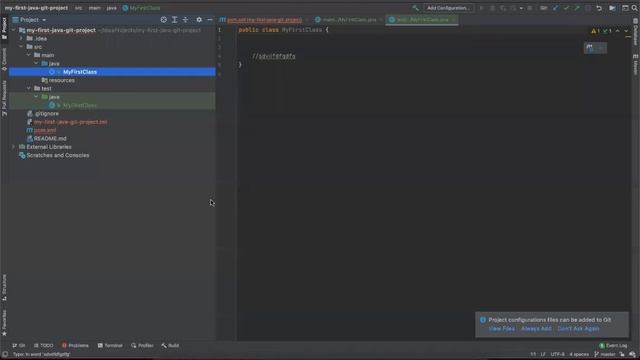Open the Project sidebar tool button
This screenshot has width=640, height=360.
point(4,28)
